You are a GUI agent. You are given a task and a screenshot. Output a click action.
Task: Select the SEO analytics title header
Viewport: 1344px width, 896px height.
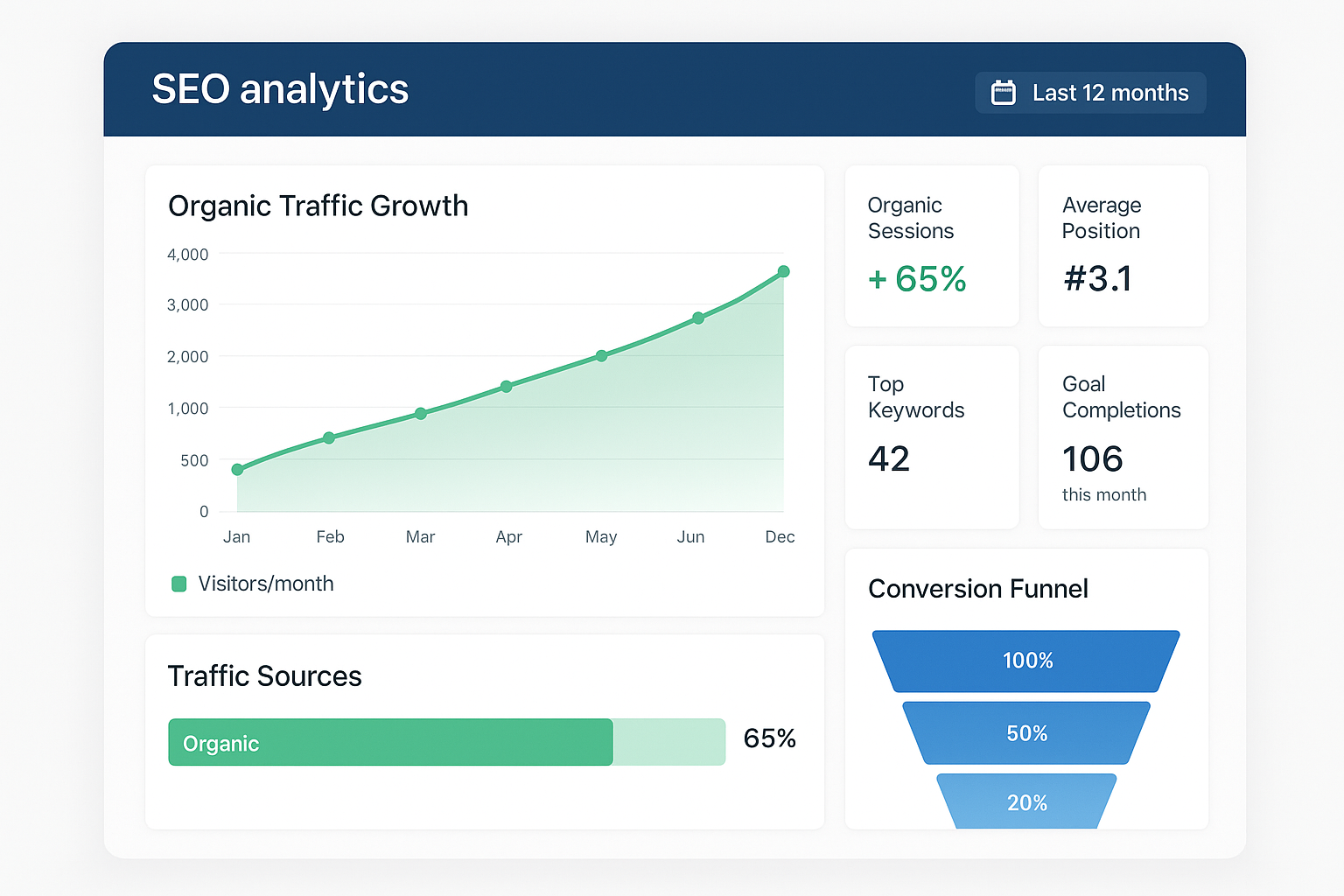(280, 88)
